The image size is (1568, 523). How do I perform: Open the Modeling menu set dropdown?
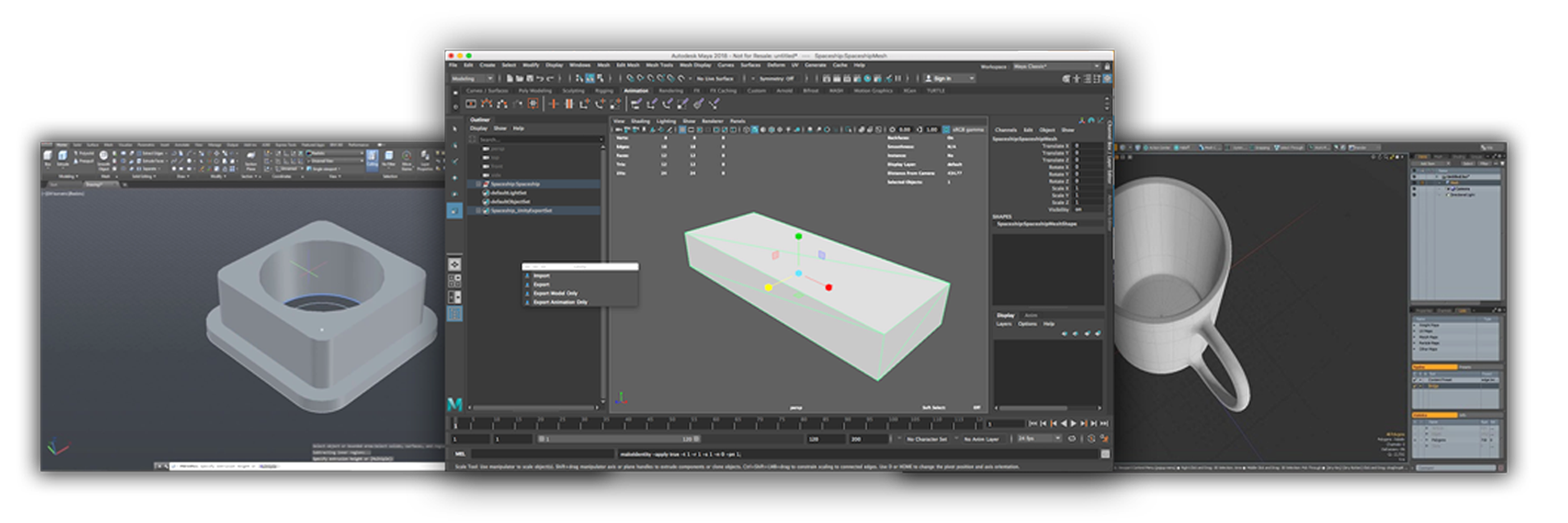(472, 79)
